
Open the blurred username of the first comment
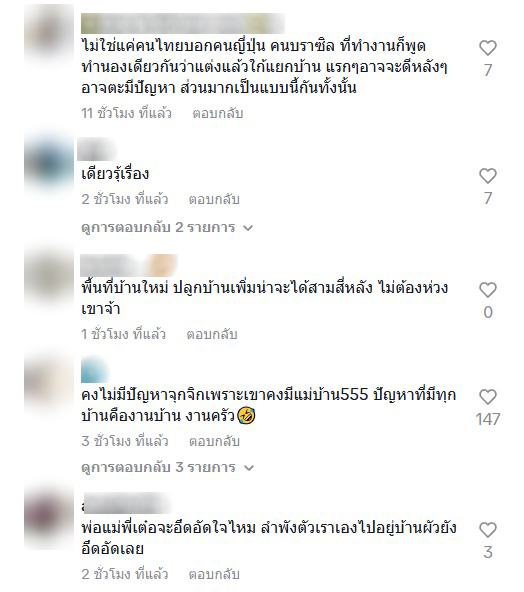pyautogui.click(x=183, y=23)
